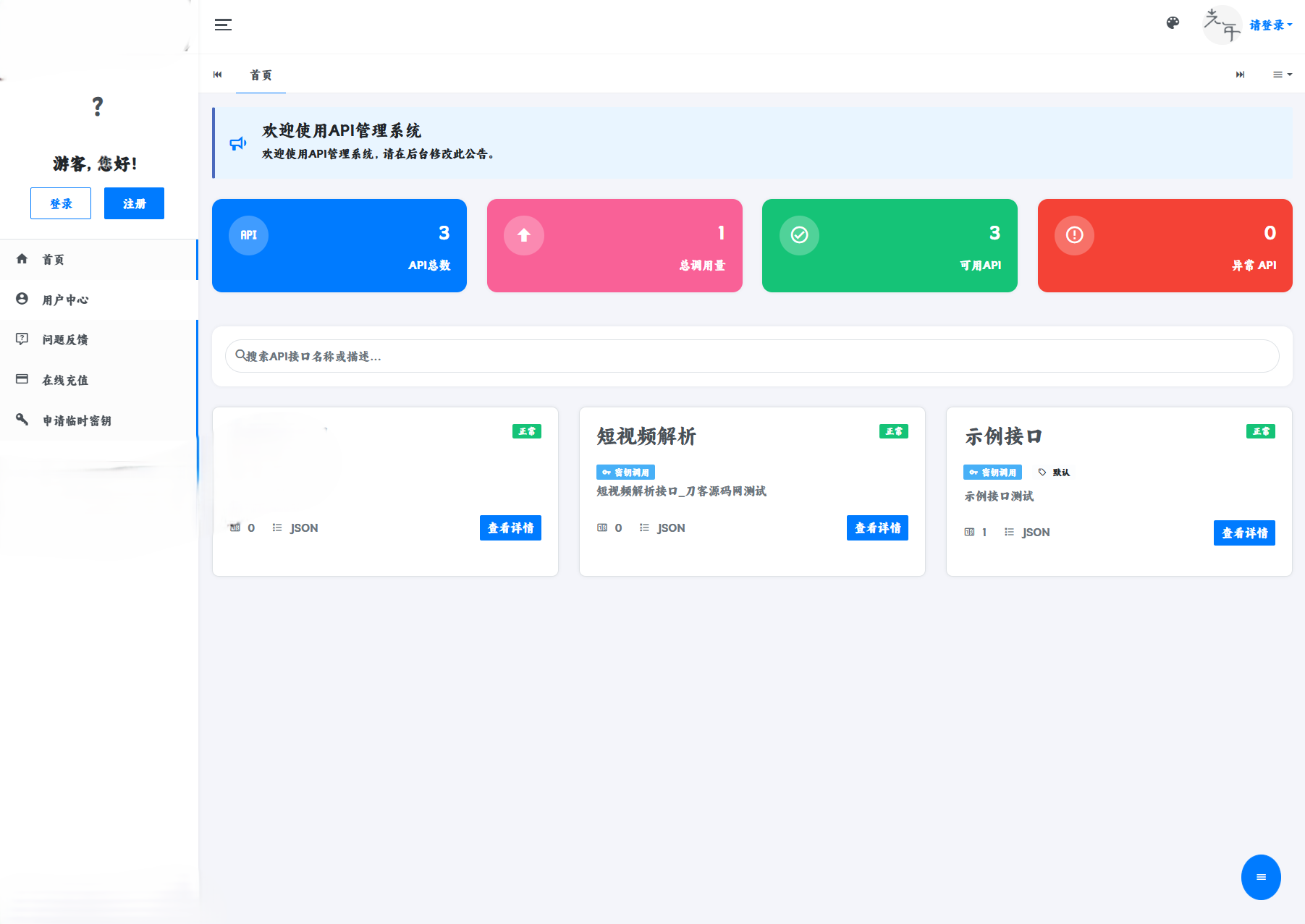Click the user account circle icon
Screen dimensions: 1305x924
tap(22, 299)
